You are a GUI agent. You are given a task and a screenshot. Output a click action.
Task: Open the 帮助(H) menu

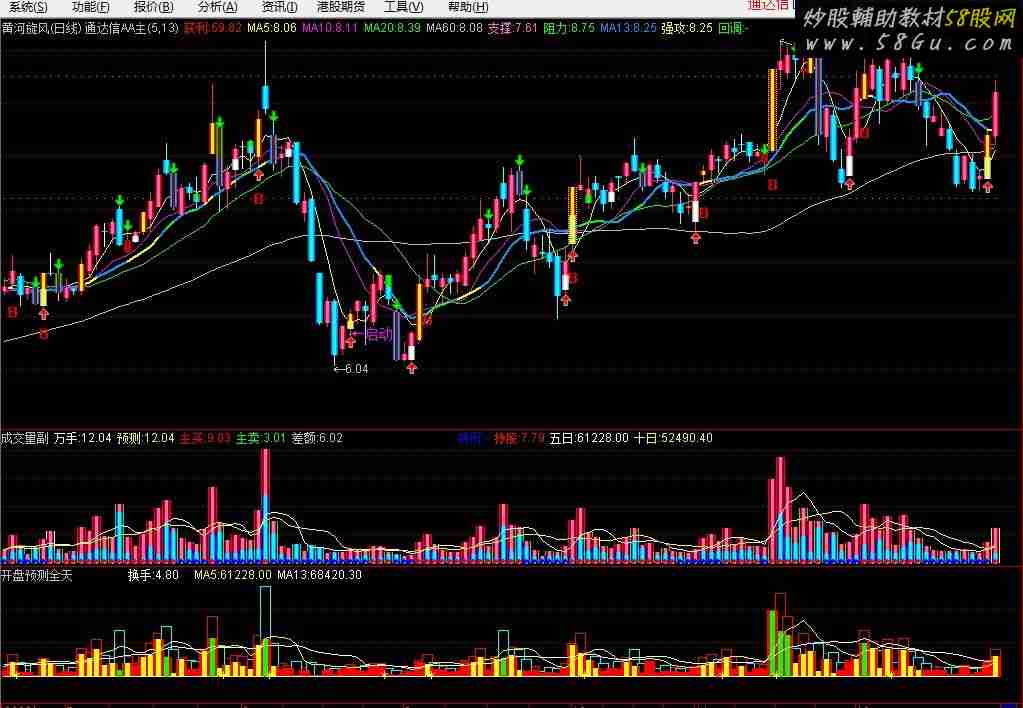click(x=468, y=7)
